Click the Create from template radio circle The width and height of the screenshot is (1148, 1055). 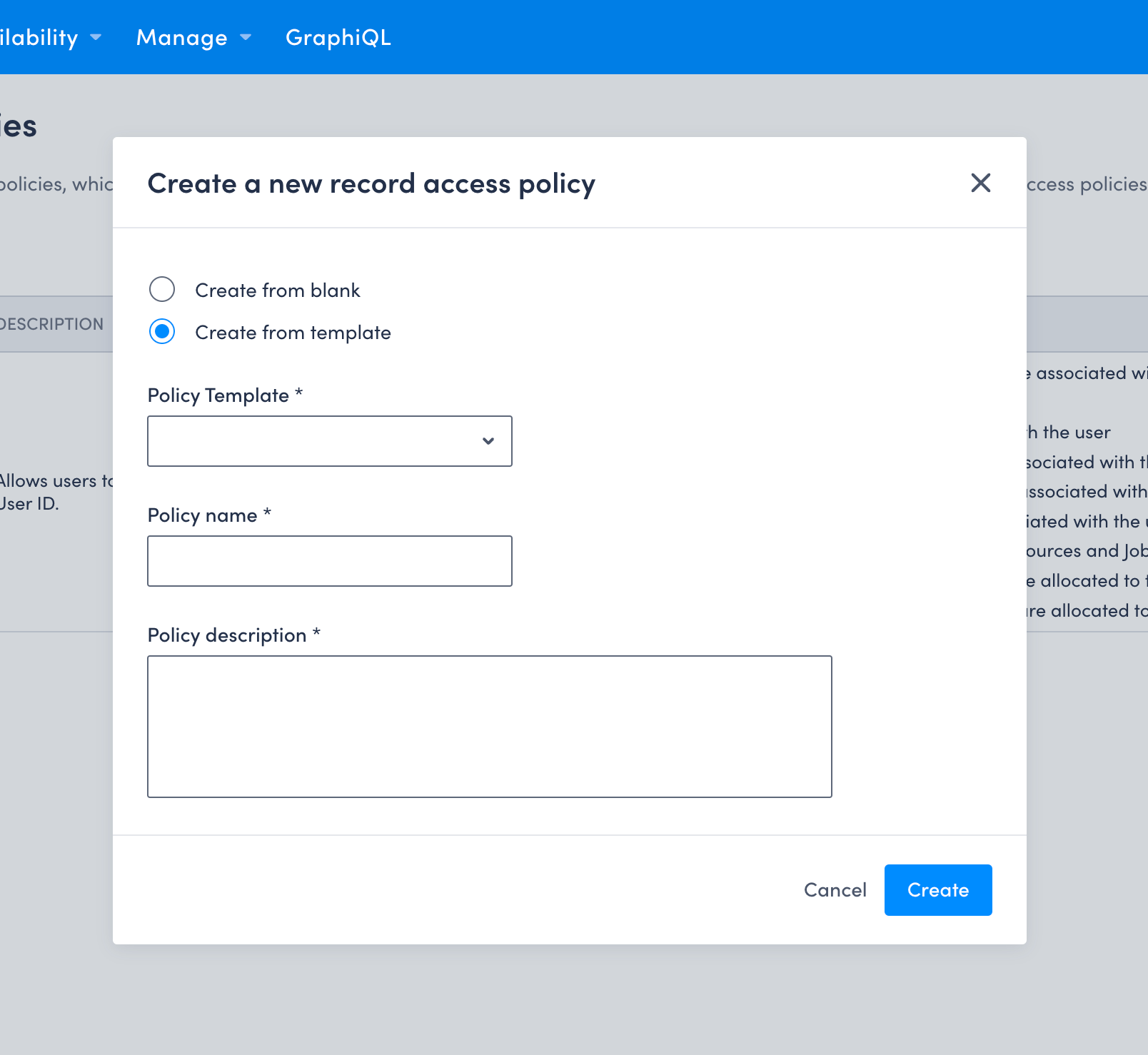coord(162,332)
